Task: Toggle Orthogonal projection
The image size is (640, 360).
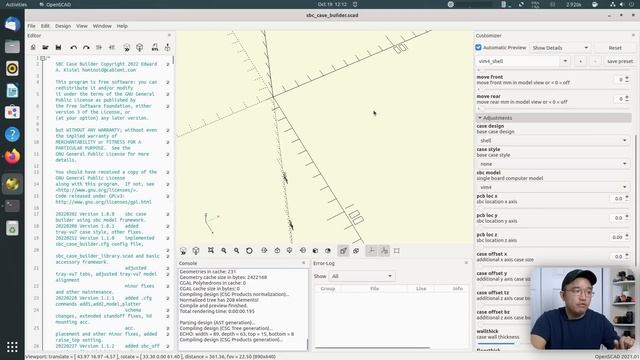Action: click(356, 251)
